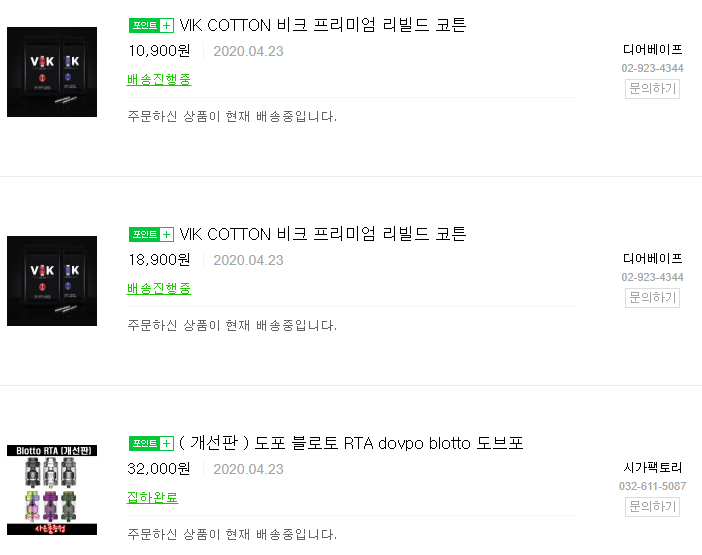Check 배송진행중 status for the 10,900원 order
702x555 pixels.
tap(159, 79)
